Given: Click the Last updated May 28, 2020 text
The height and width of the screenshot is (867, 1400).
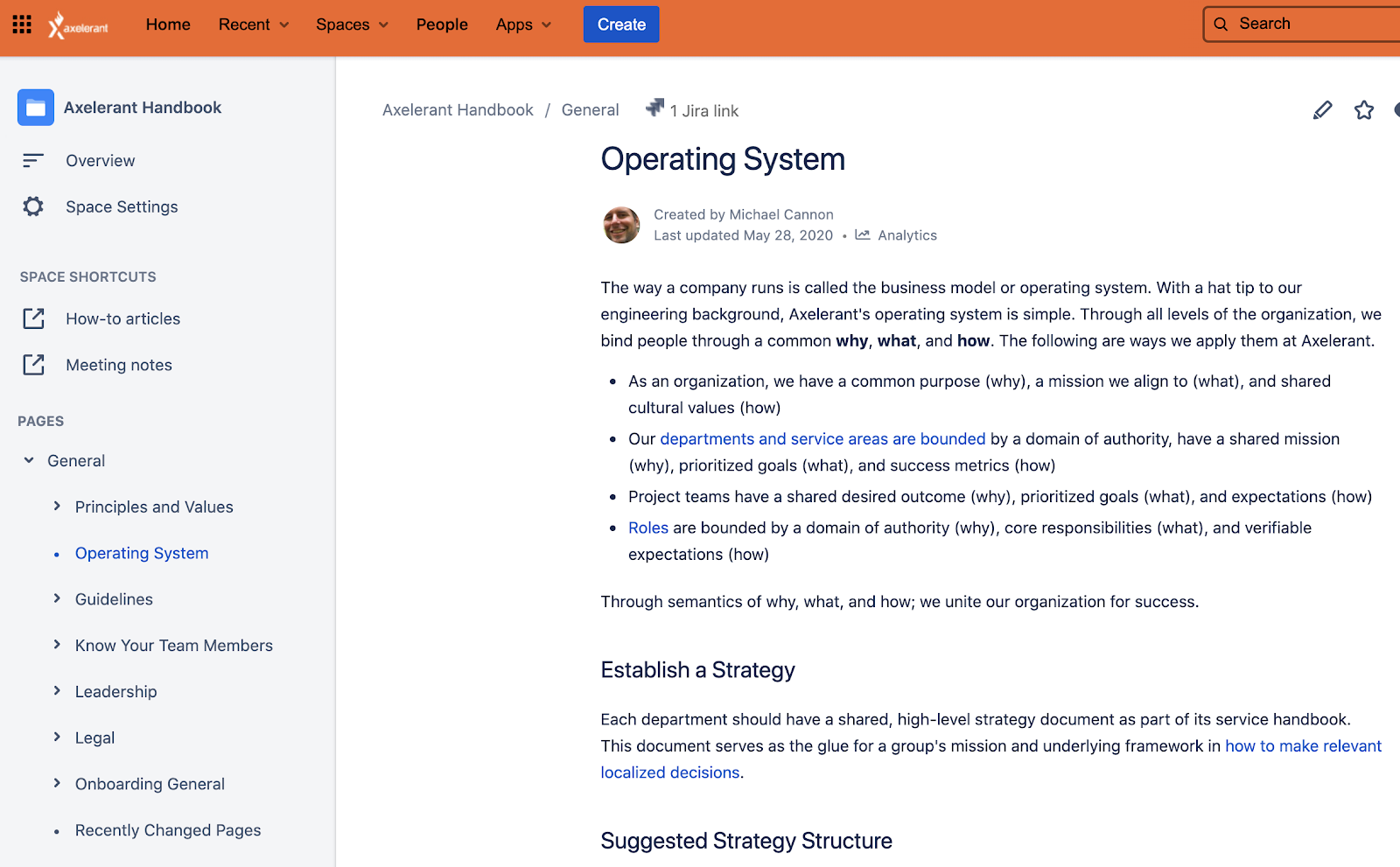Looking at the screenshot, I should [x=743, y=235].
